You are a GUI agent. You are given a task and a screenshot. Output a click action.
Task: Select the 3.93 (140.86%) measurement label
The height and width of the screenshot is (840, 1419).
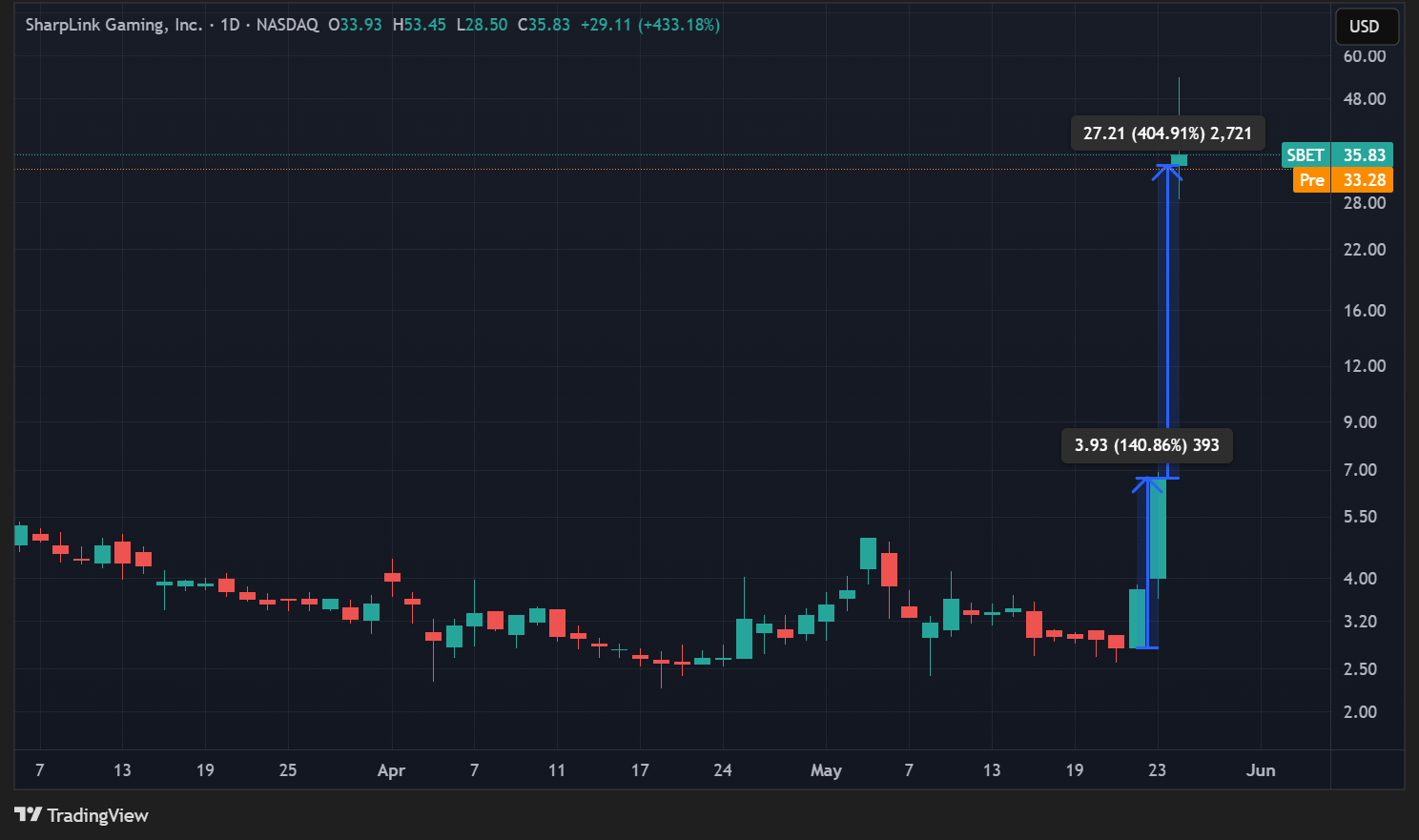coord(1146,445)
